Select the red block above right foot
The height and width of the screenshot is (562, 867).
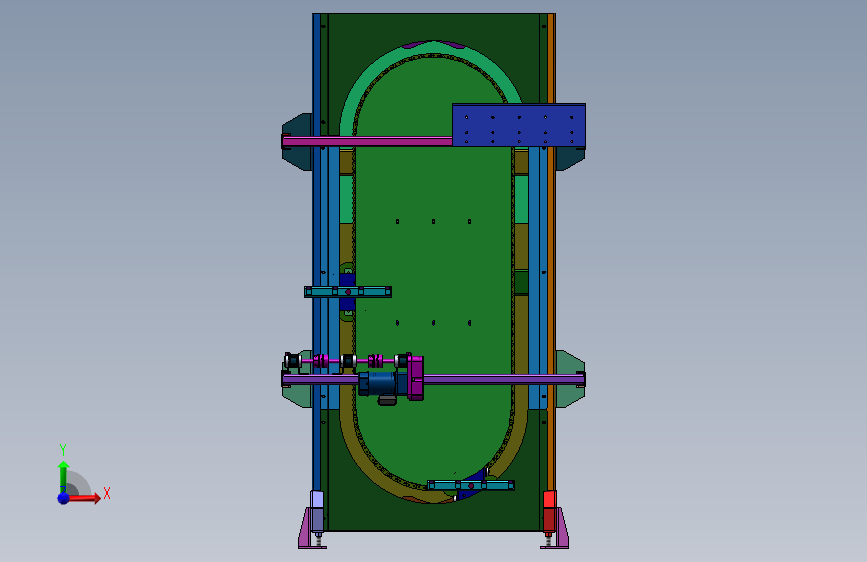(549, 512)
